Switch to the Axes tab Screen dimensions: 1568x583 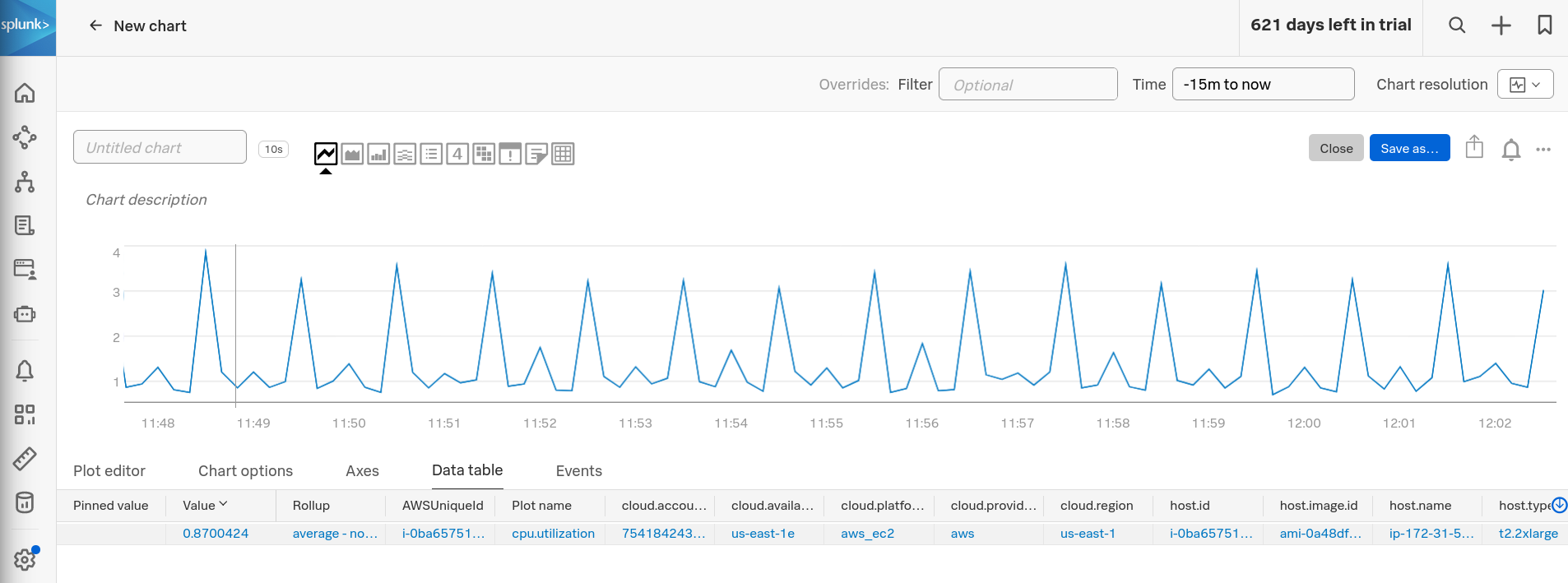tap(362, 470)
